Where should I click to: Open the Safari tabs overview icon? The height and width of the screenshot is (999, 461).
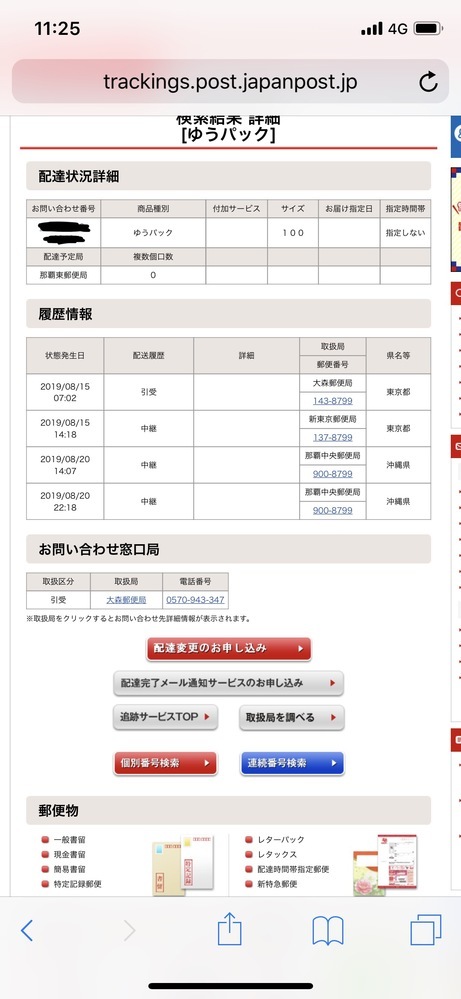pyautogui.click(x=425, y=930)
